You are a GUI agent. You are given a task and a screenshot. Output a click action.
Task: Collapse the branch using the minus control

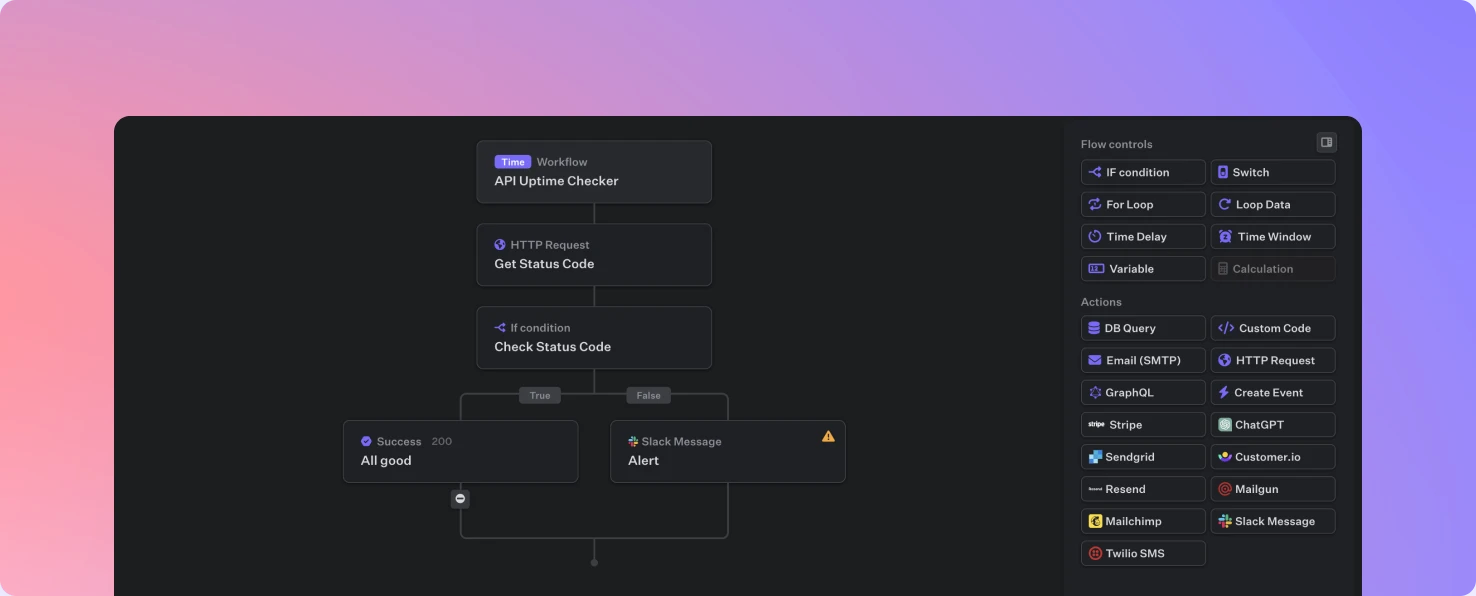pos(460,498)
